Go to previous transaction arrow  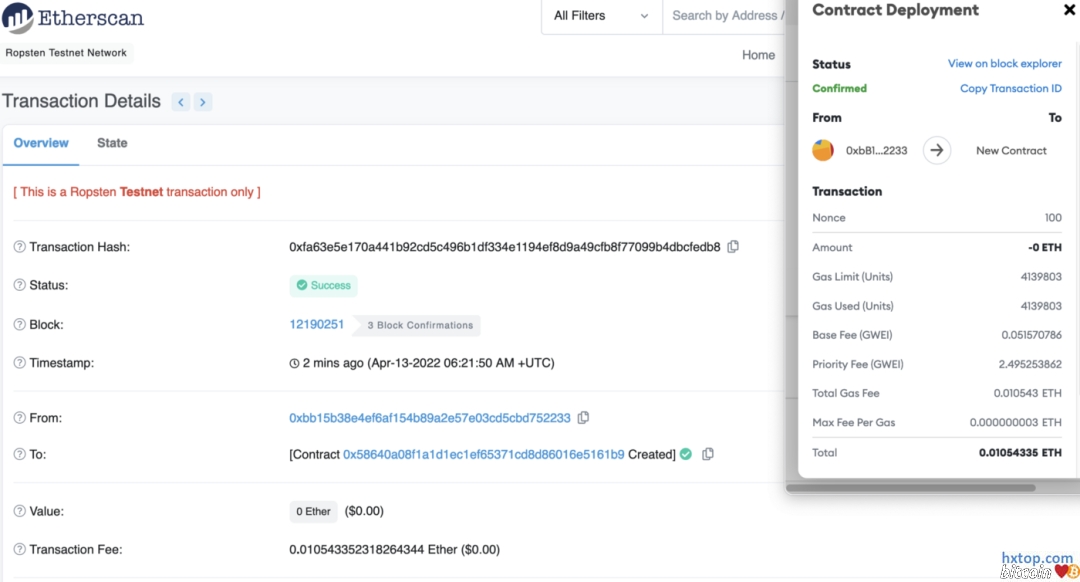[x=181, y=102]
